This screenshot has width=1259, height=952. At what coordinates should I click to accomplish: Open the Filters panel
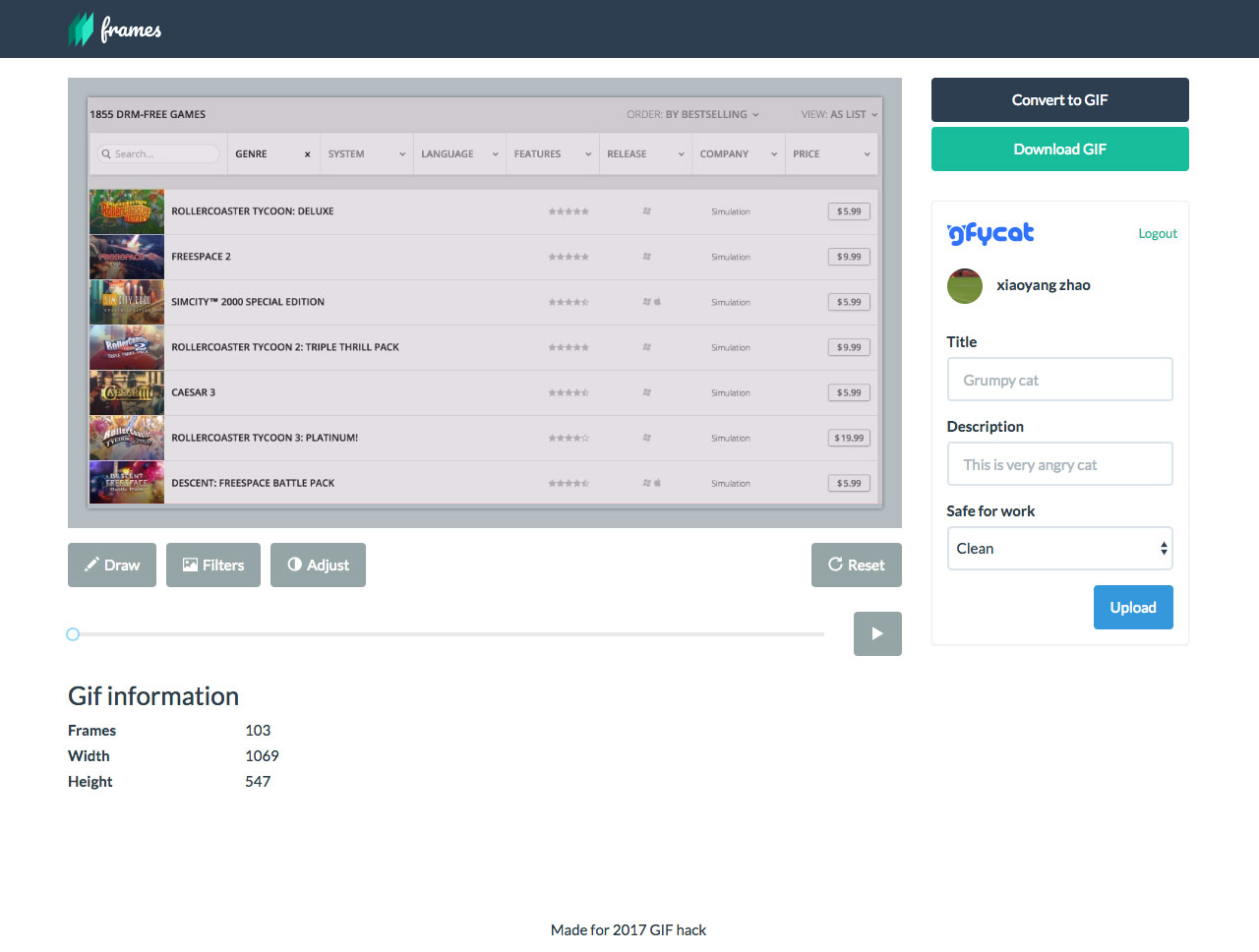(213, 565)
